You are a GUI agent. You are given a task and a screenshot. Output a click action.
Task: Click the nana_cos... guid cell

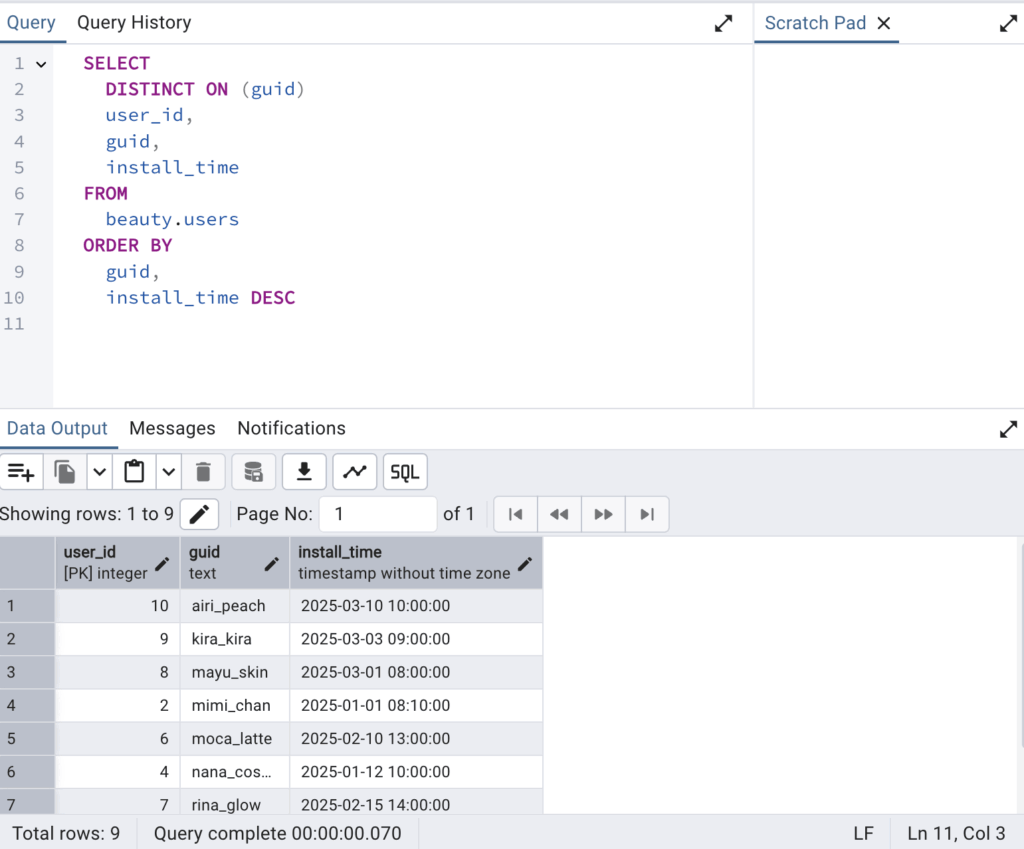235,772
